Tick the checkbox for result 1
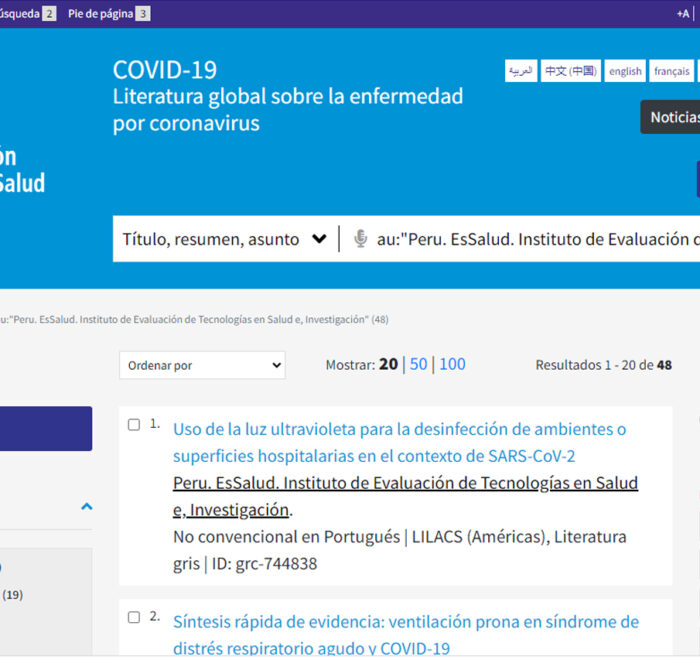 134,424
